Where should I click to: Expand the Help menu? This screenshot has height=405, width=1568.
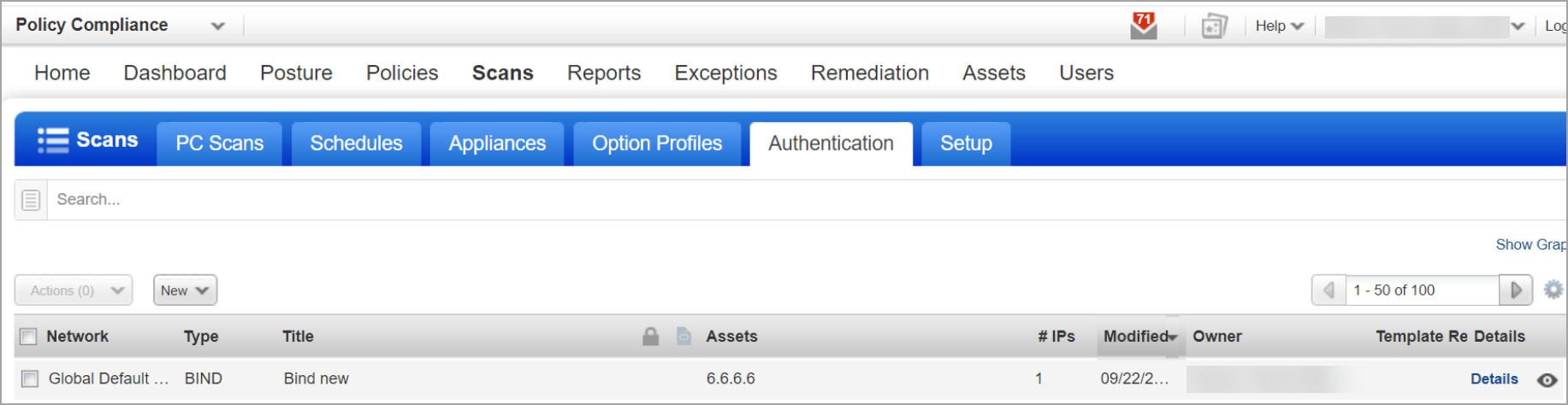pos(1279,26)
